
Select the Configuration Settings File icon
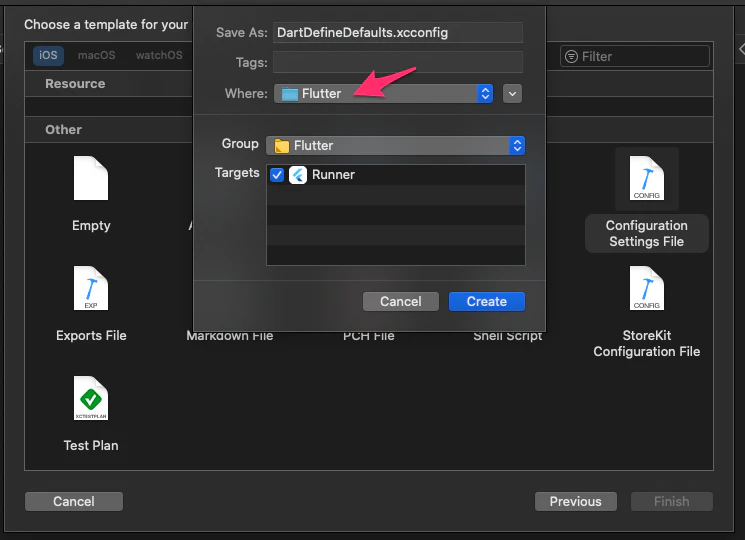[647, 178]
